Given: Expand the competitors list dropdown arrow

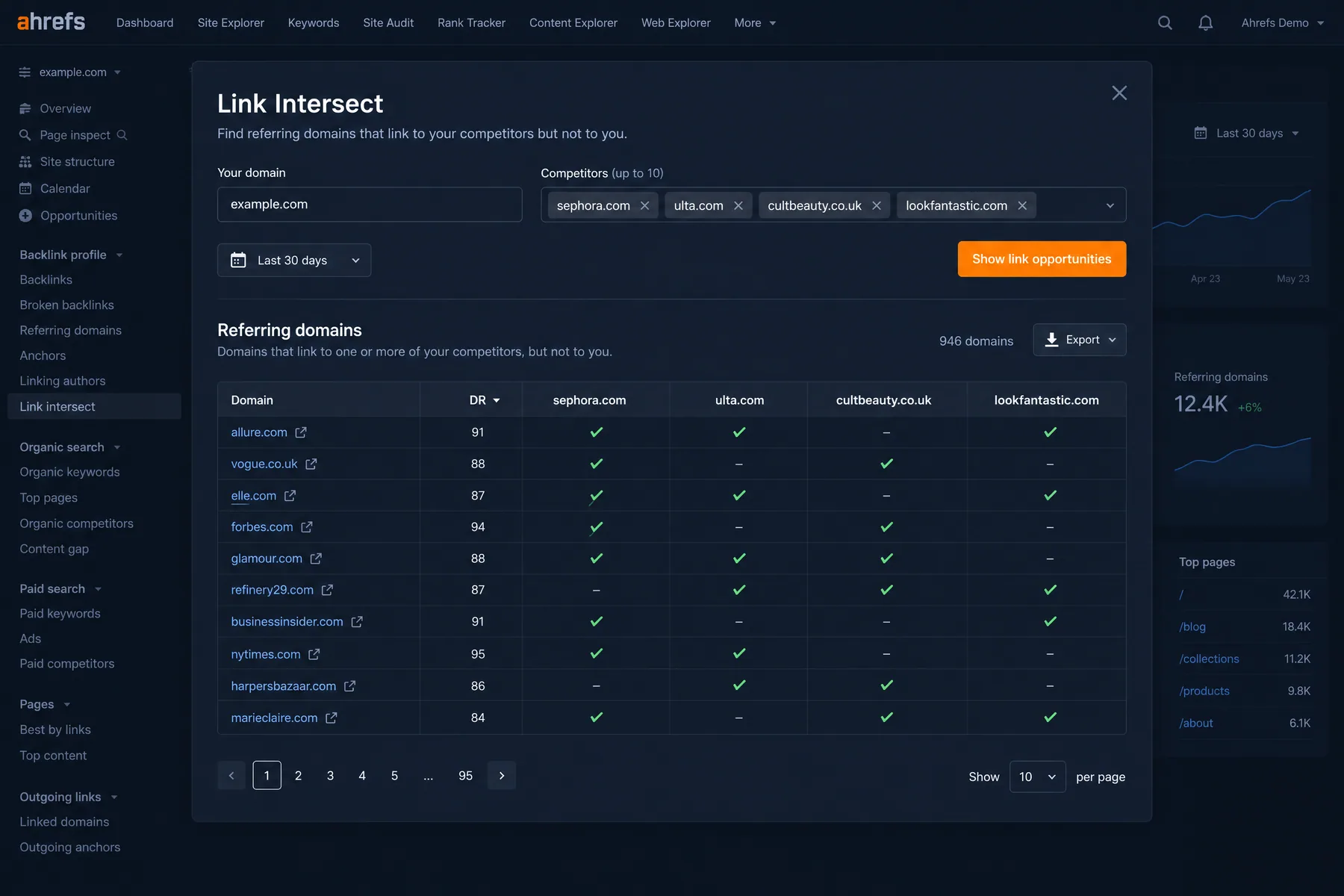Looking at the screenshot, I should (x=1110, y=205).
